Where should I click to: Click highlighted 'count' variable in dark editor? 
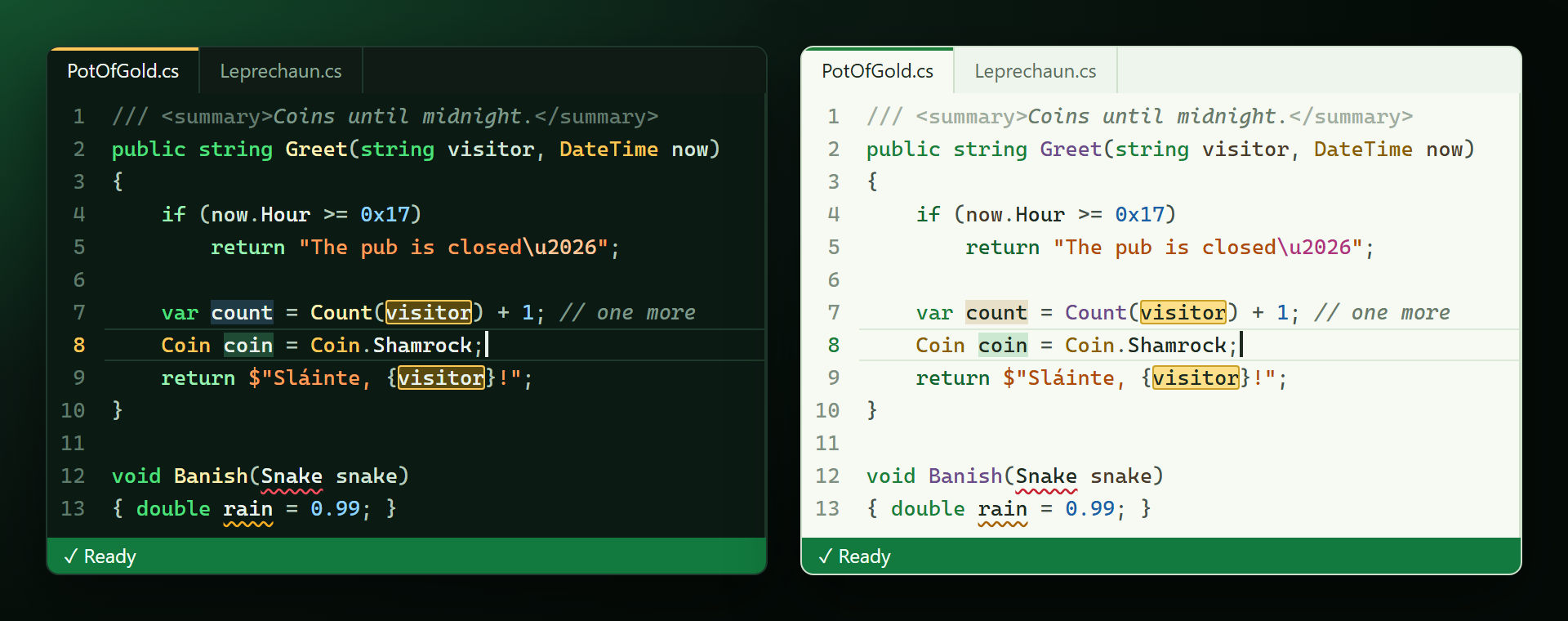point(242,312)
